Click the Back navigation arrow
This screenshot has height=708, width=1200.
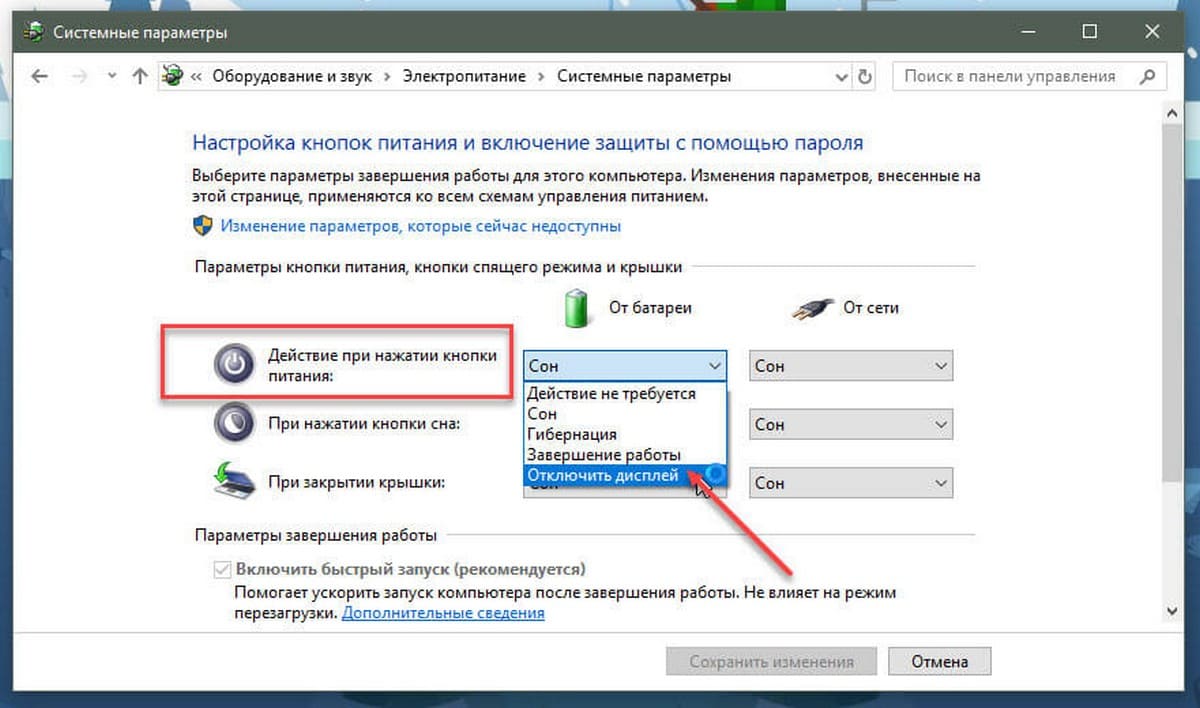point(40,76)
